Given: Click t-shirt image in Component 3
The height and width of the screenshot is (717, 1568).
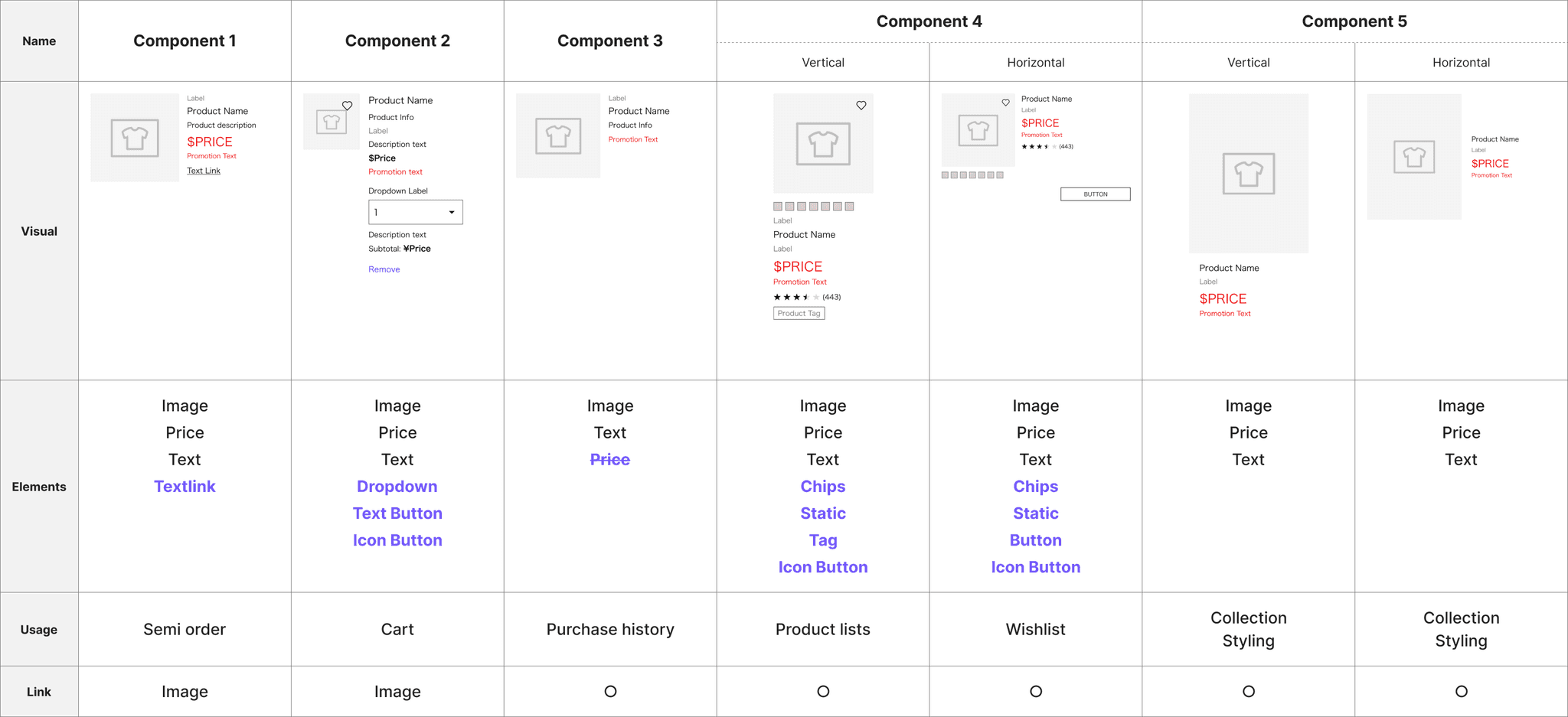Looking at the screenshot, I should pos(558,135).
